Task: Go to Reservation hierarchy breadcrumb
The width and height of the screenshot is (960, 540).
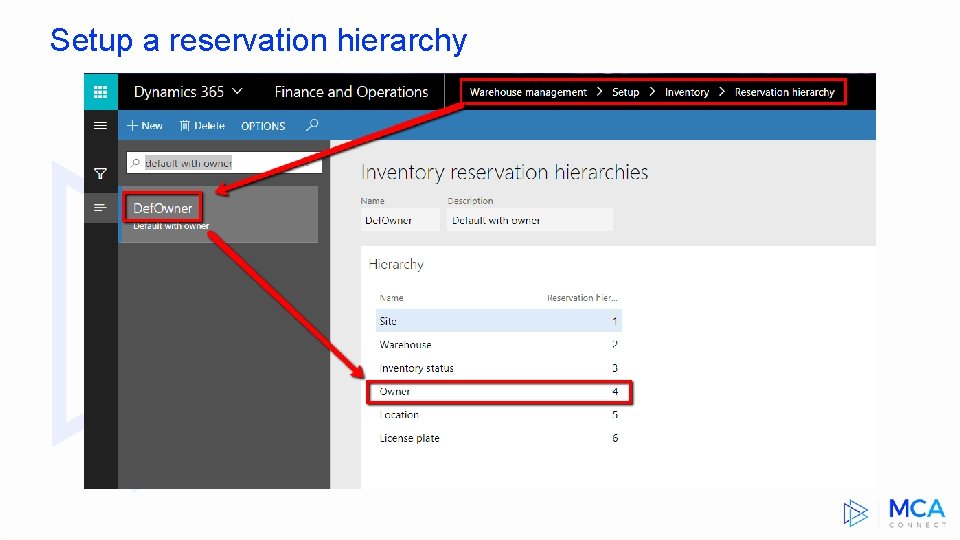Action: 784,92
